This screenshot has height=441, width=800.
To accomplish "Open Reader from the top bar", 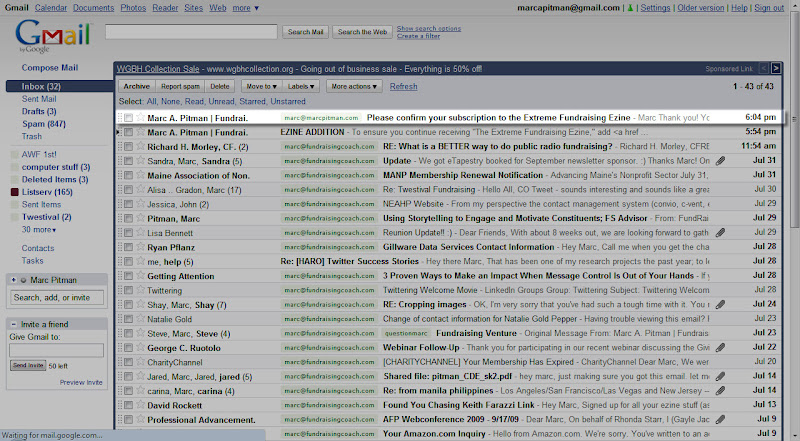I will click(165, 8).
